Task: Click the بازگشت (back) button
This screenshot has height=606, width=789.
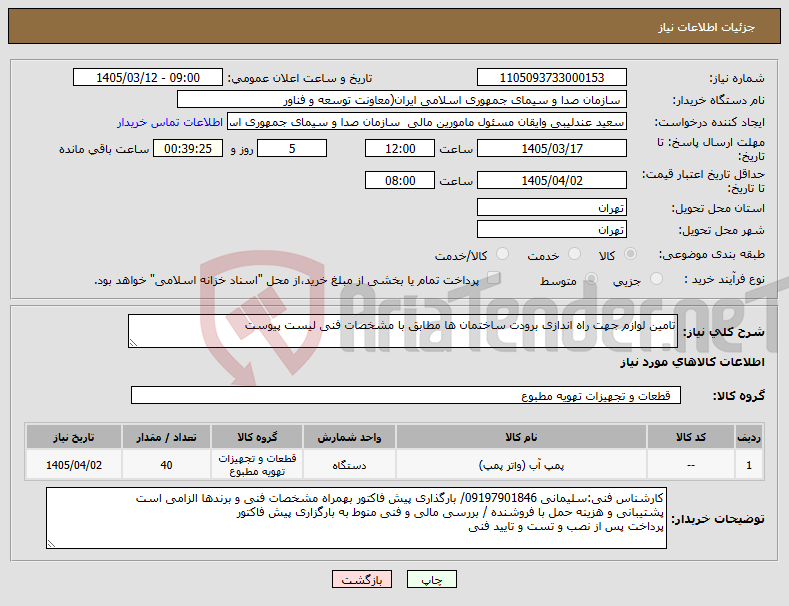Action: point(362,579)
